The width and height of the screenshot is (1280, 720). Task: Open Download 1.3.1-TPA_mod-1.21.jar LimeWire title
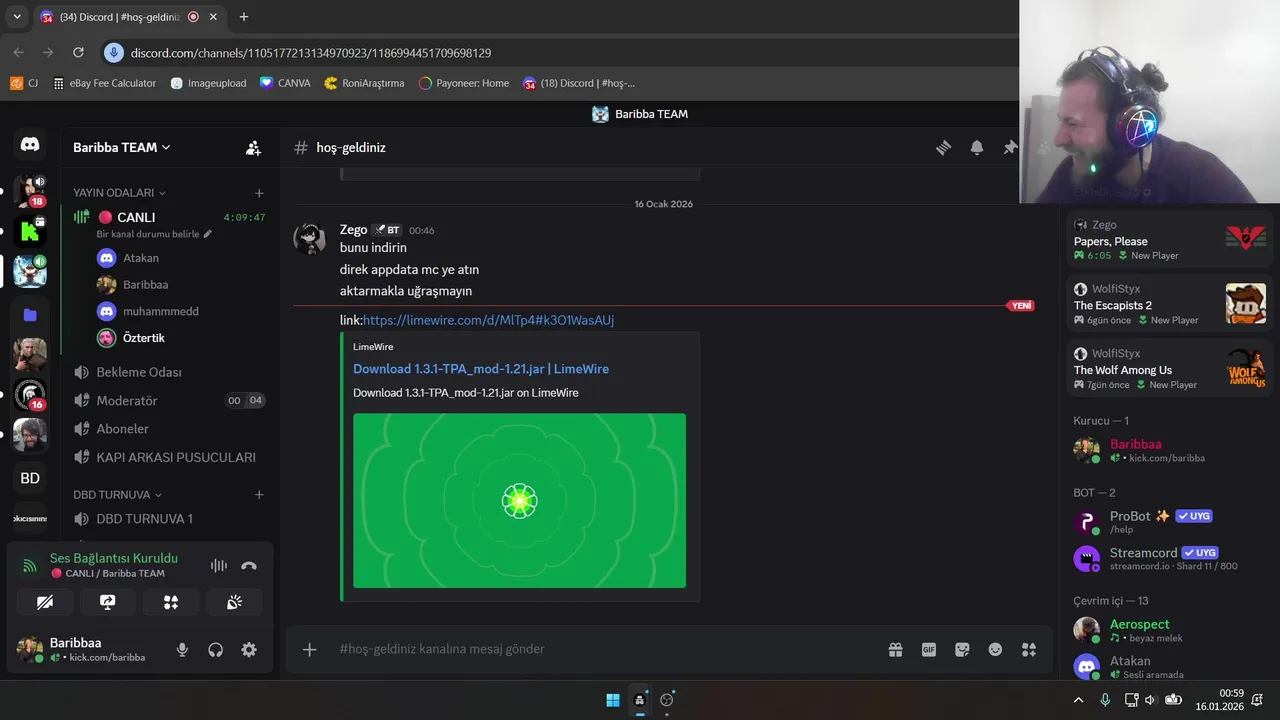481,369
